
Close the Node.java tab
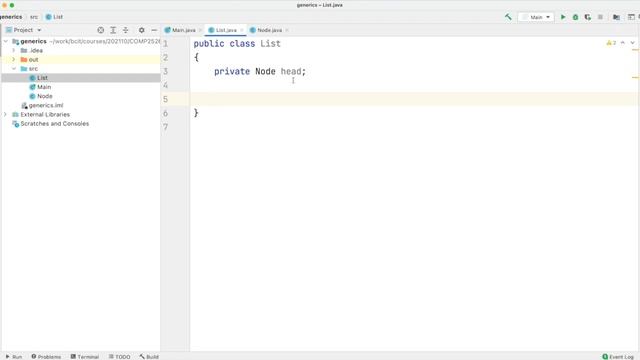pyautogui.click(x=287, y=30)
